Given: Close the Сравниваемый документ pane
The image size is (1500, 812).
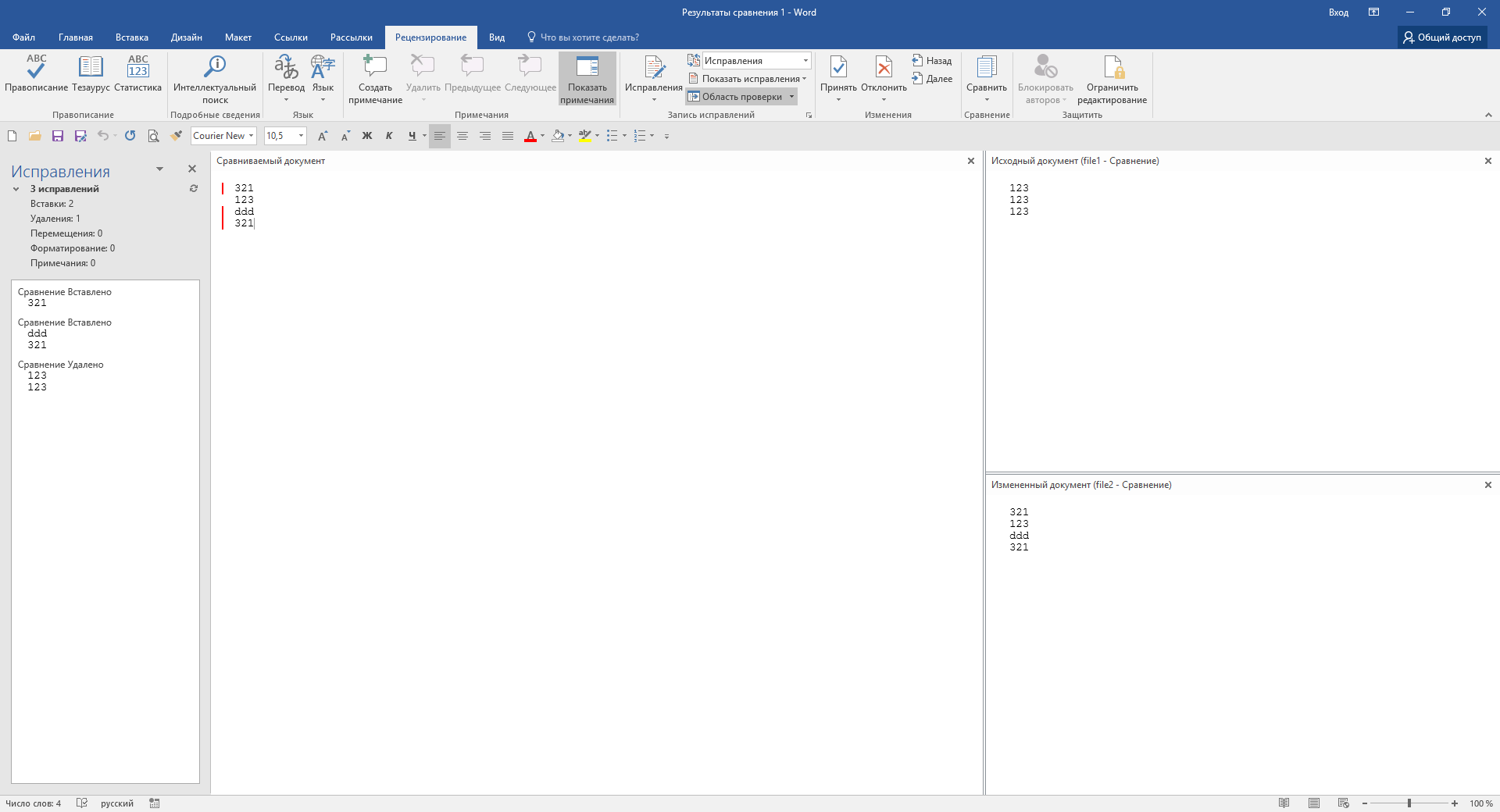Looking at the screenshot, I should 971,161.
